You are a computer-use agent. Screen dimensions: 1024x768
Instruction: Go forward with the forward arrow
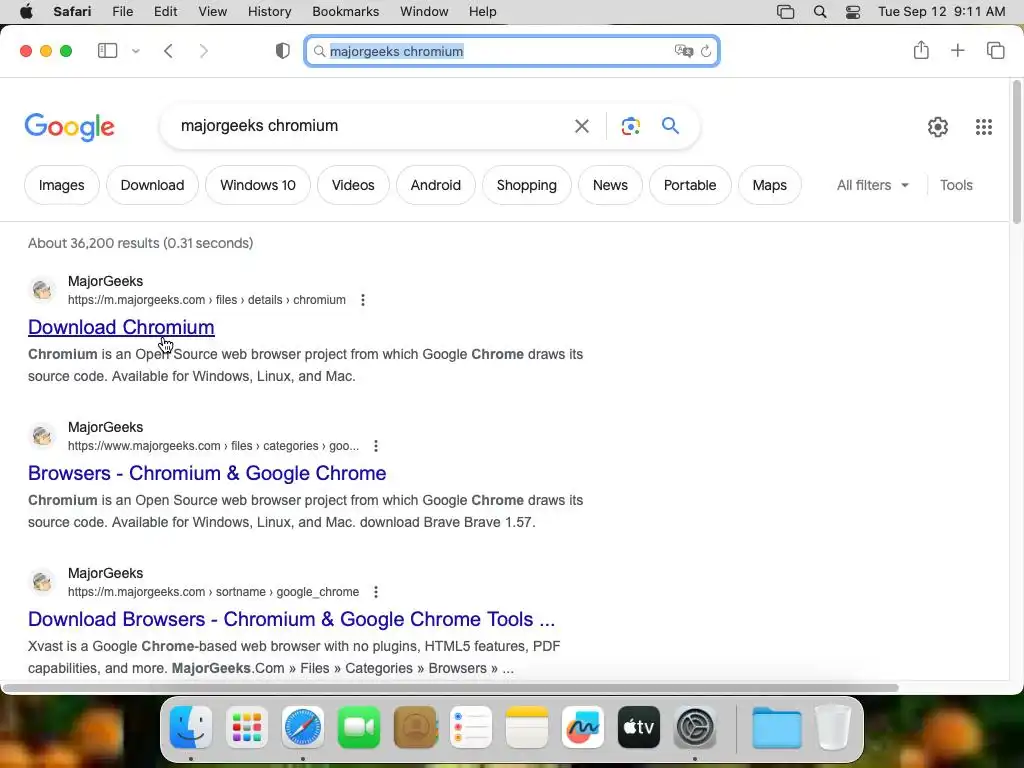(204, 51)
